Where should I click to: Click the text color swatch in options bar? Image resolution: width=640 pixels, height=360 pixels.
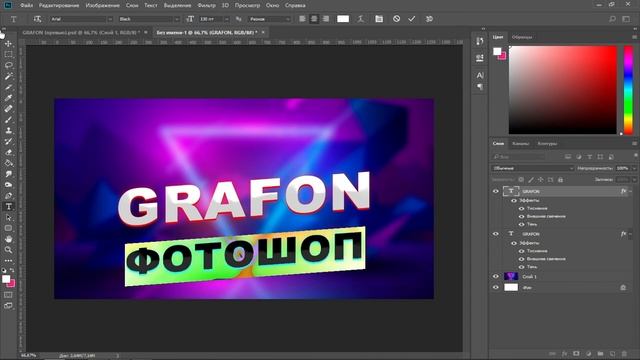point(343,19)
